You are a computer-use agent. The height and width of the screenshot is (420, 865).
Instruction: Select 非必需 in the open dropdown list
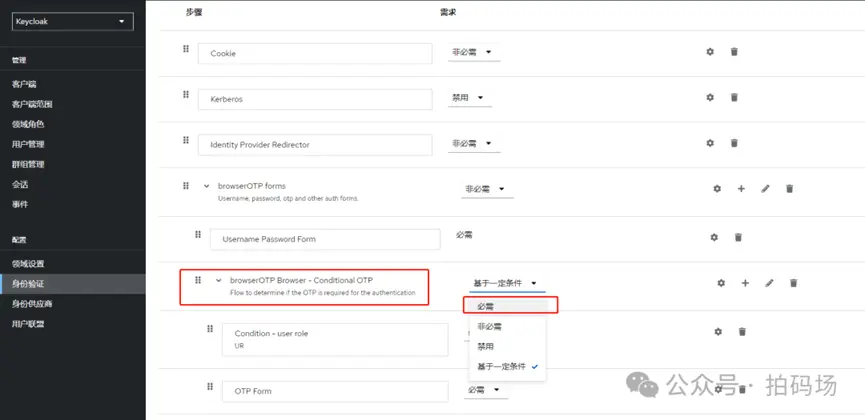pos(508,327)
